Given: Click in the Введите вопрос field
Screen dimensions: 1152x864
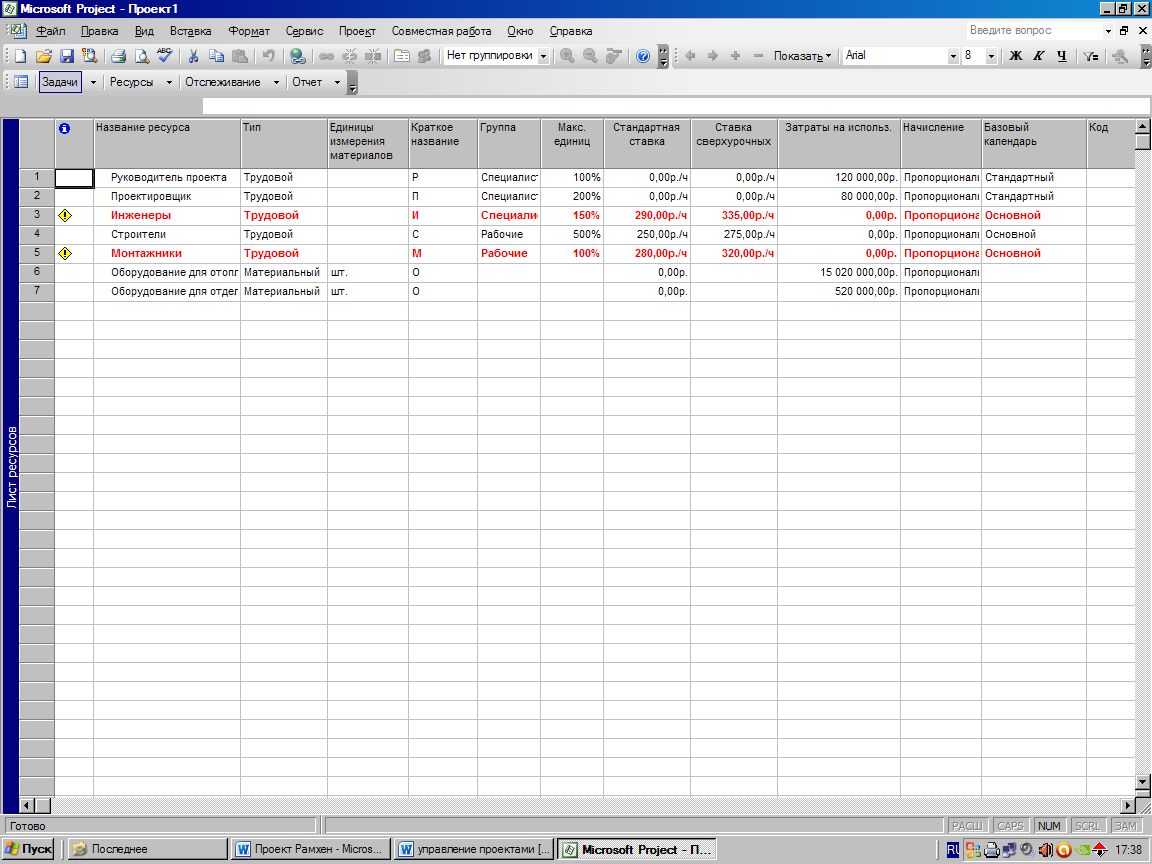Looking at the screenshot, I should 1034,31.
